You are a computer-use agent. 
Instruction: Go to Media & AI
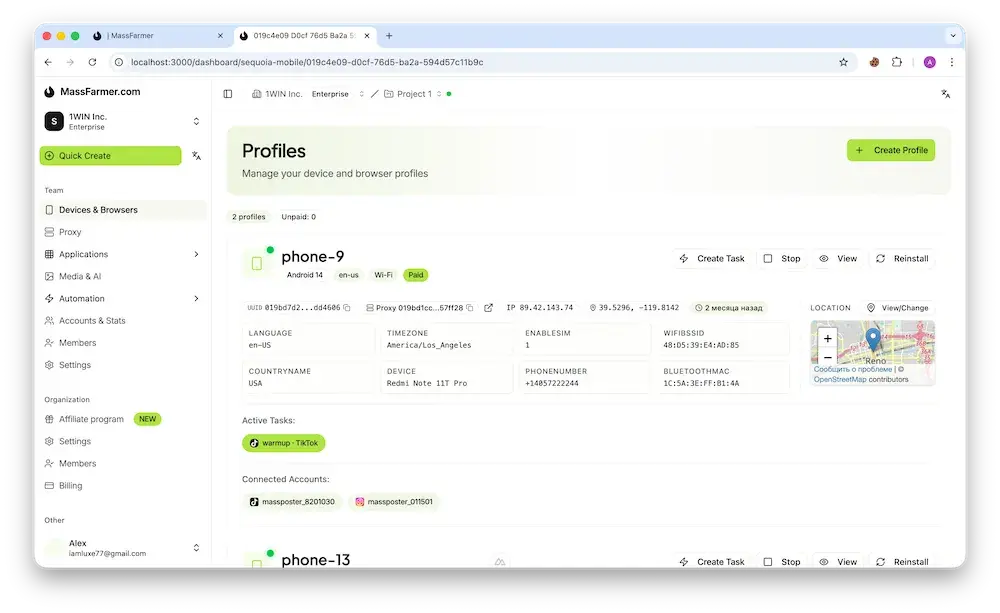pos(123,276)
